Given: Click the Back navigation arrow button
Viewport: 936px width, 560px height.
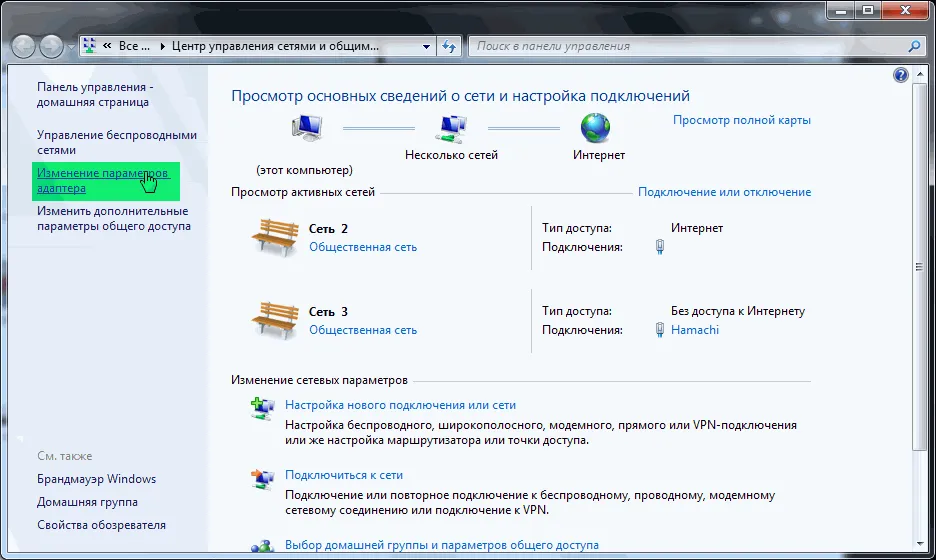Looking at the screenshot, I should tap(24, 46).
